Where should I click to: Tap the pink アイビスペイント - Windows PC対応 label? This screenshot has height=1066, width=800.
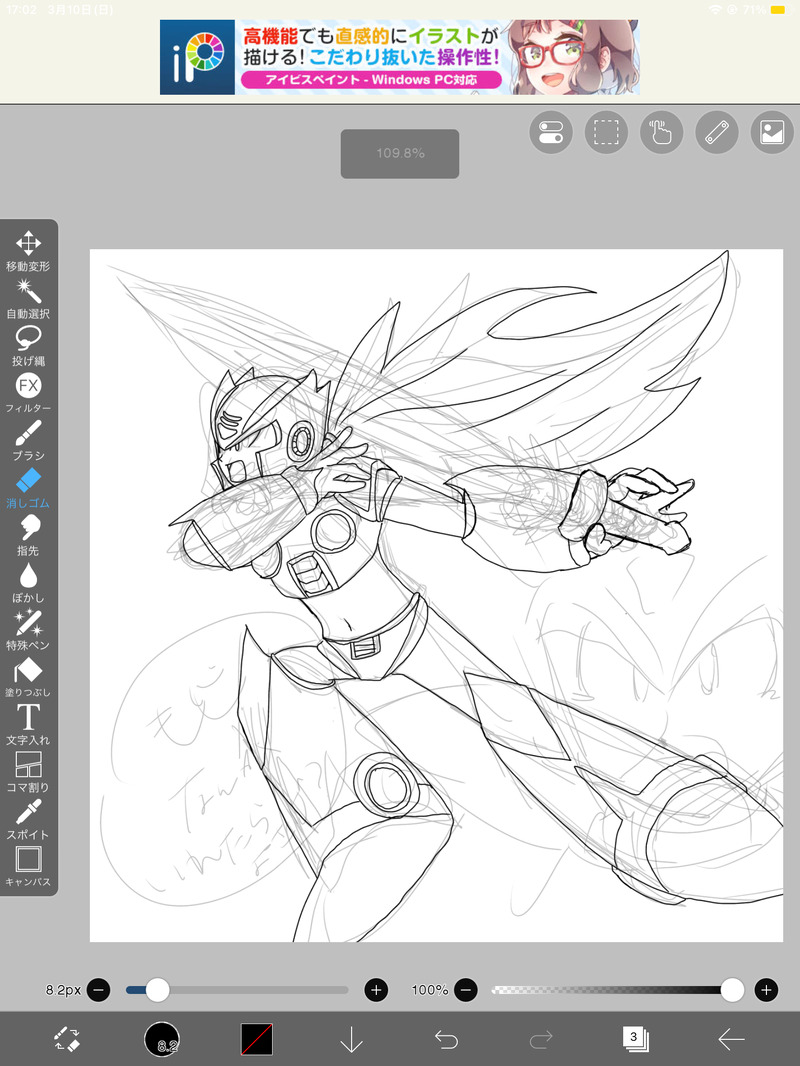pyautogui.click(x=370, y=80)
